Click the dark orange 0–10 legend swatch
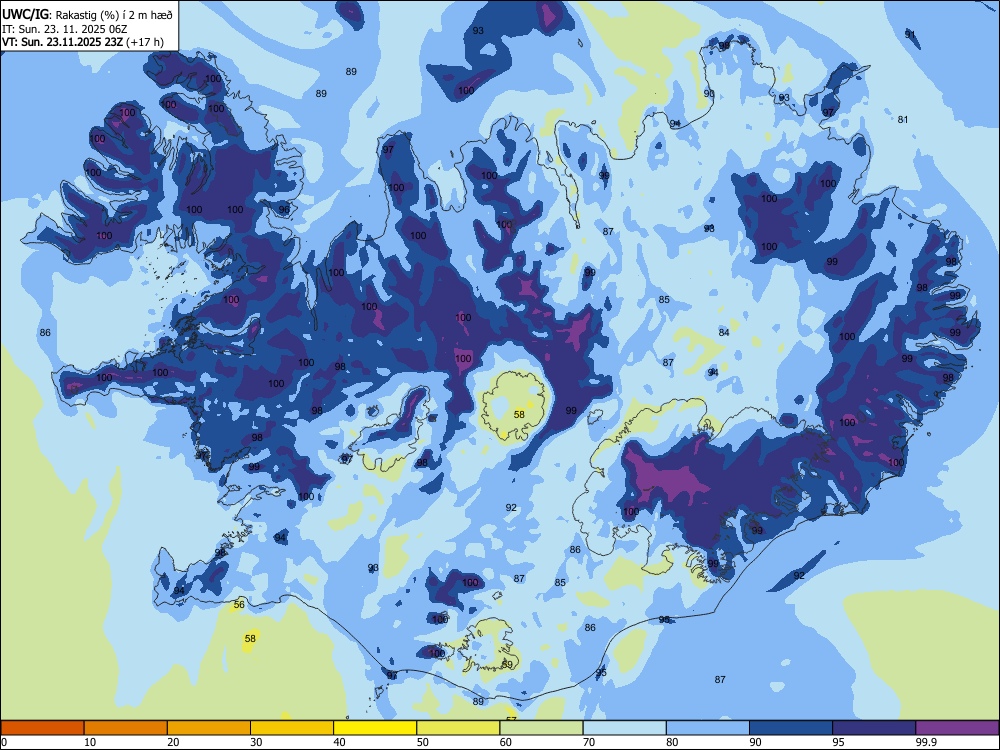This screenshot has height=750, width=1000. [43, 728]
